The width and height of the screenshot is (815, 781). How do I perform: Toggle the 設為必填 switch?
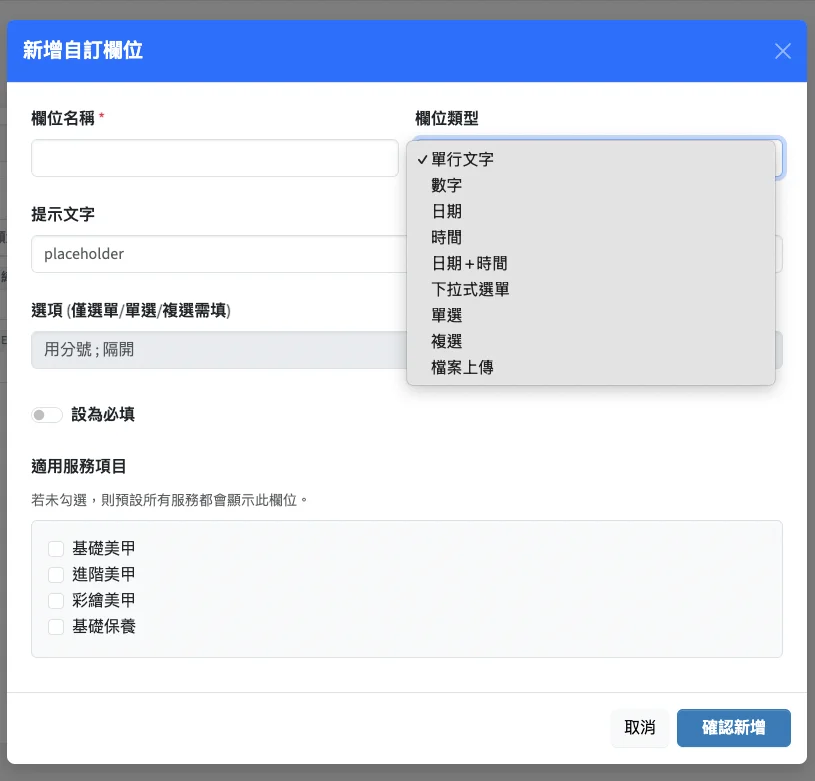pos(47,415)
